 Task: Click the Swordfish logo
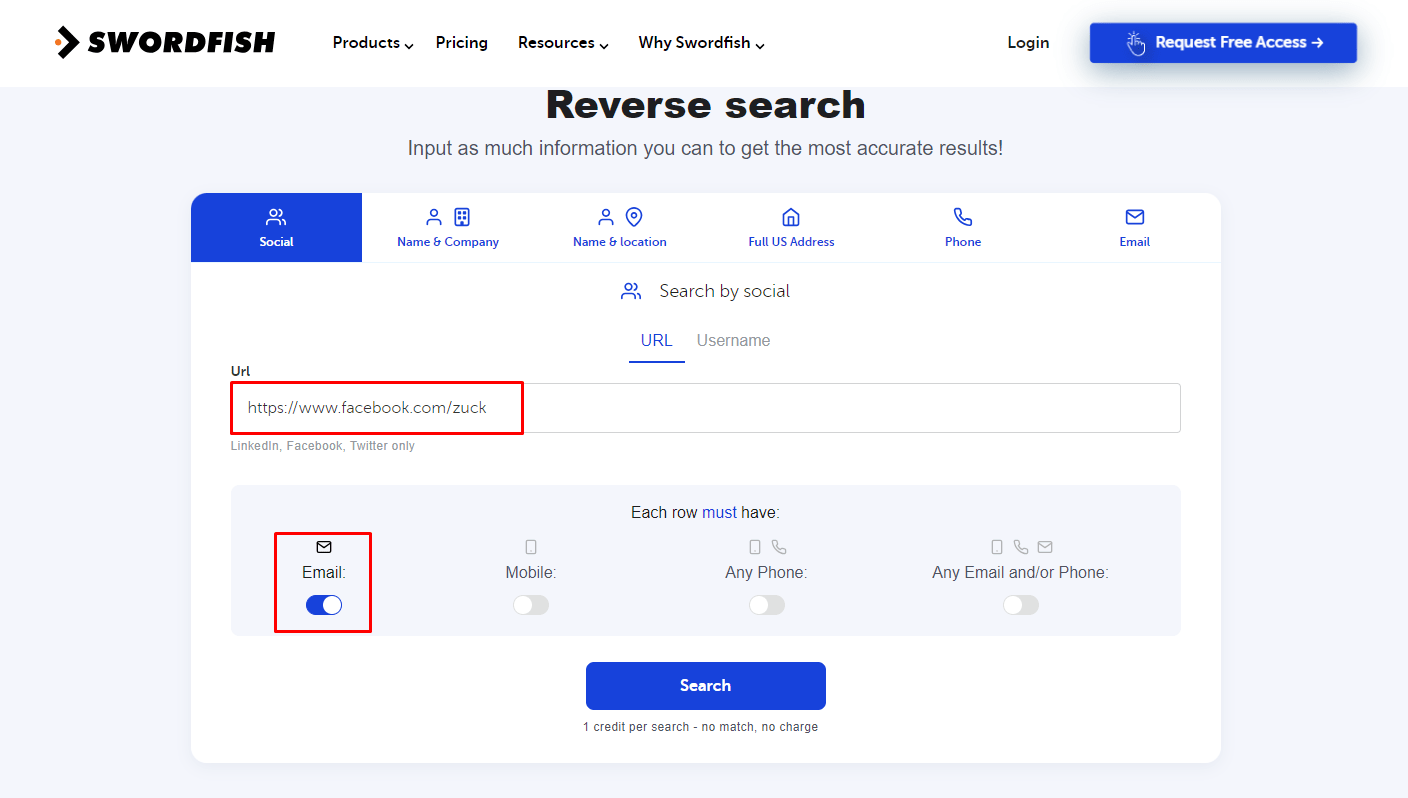click(165, 42)
